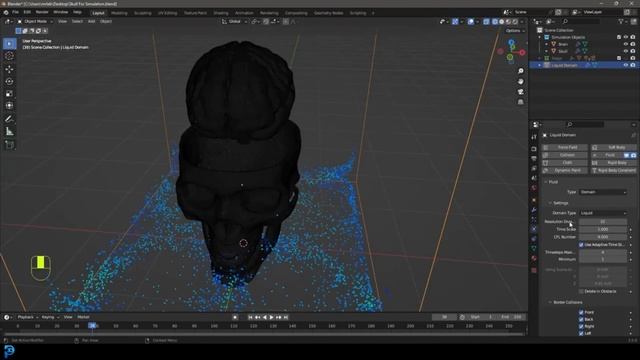
Task: Toggle visibility eye of Brain object
Action: pos(625,44)
